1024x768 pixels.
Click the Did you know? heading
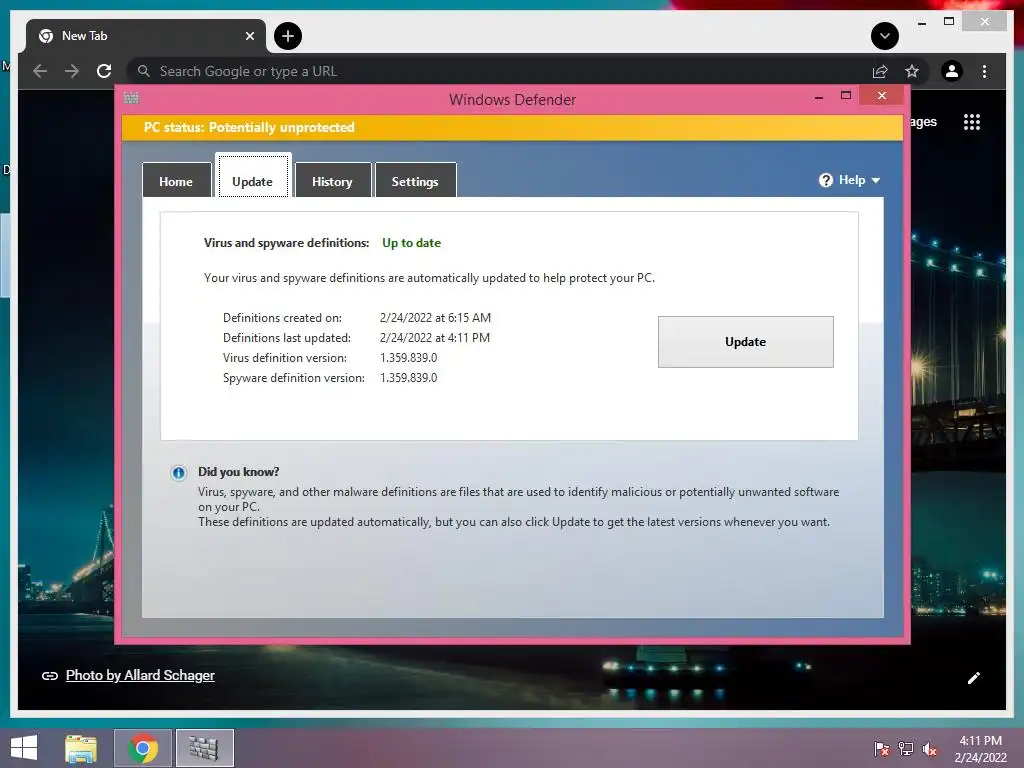point(238,472)
